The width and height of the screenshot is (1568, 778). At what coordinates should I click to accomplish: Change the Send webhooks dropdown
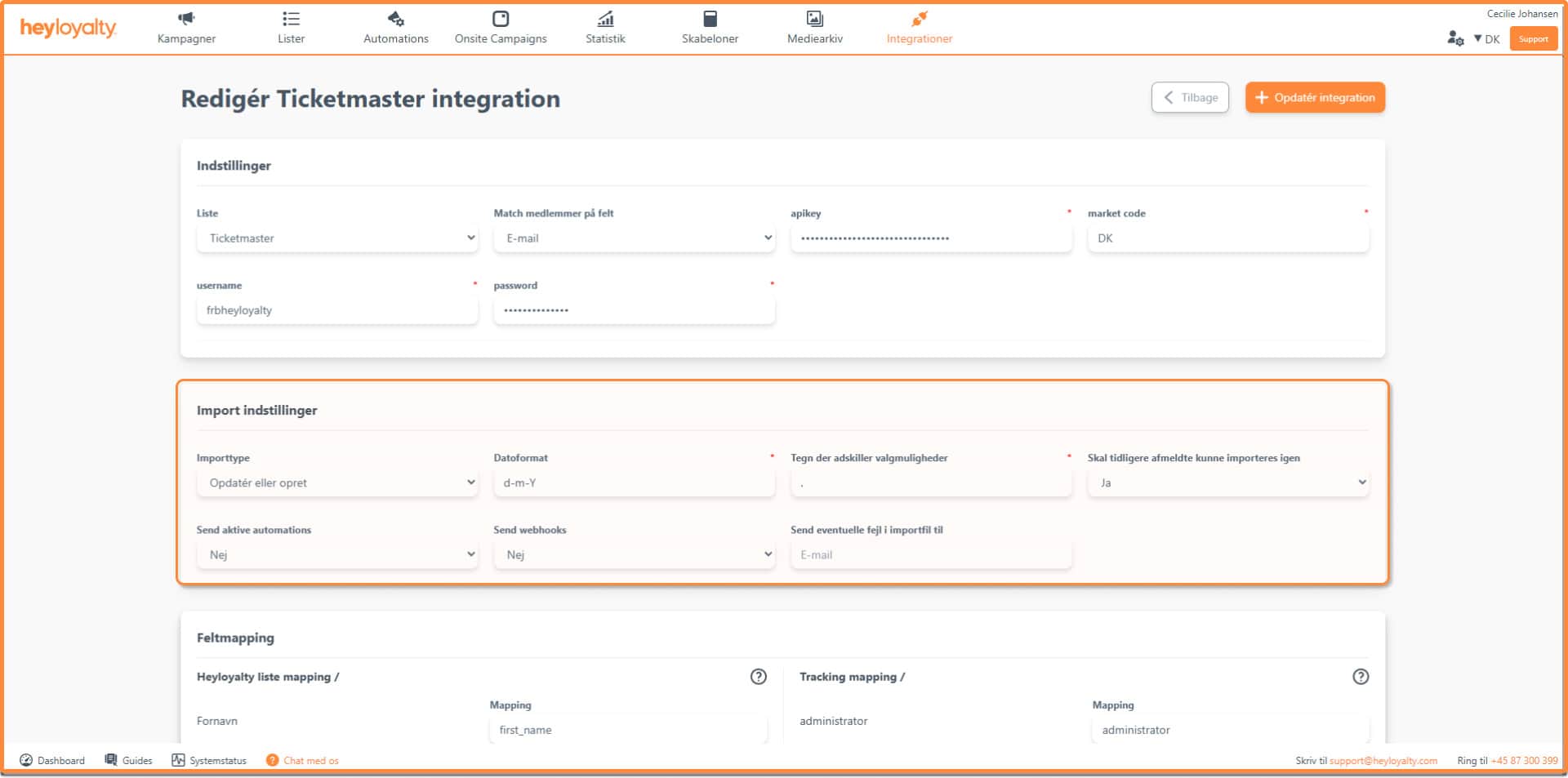(x=634, y=555)
